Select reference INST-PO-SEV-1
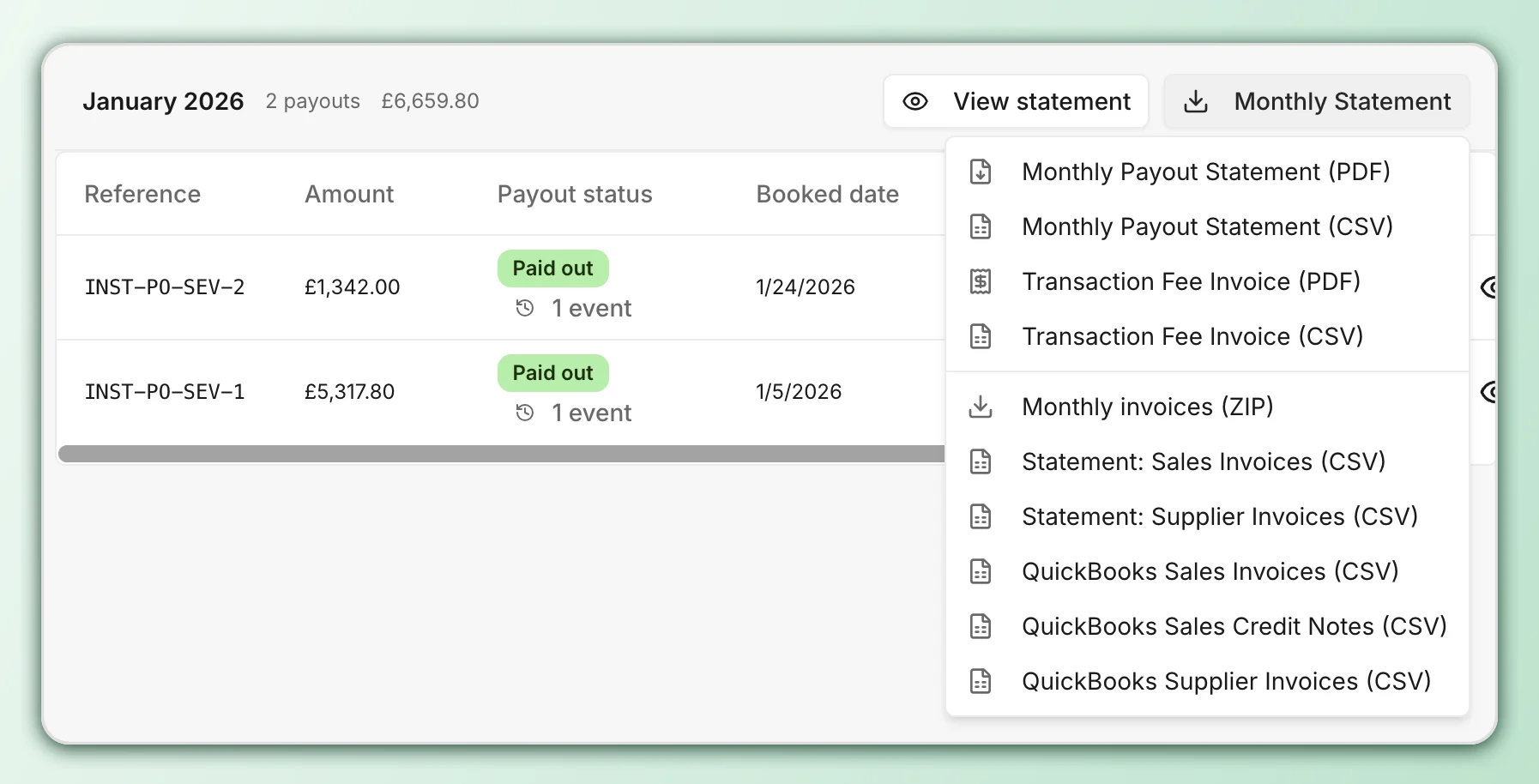 click(x=165, y=392)
